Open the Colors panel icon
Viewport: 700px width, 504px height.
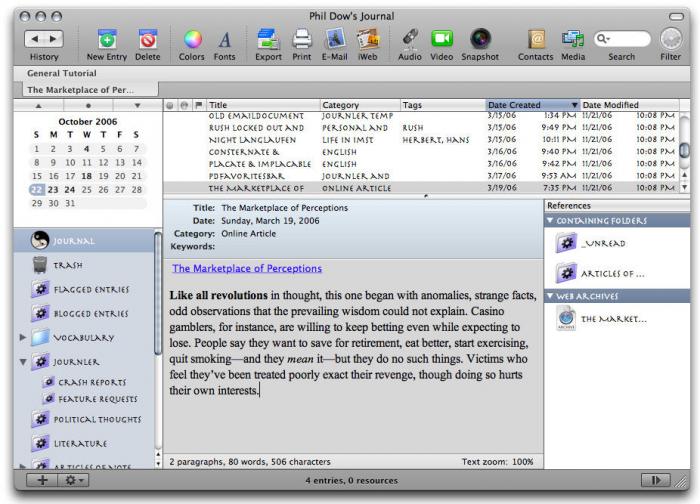tap(192, 39)
